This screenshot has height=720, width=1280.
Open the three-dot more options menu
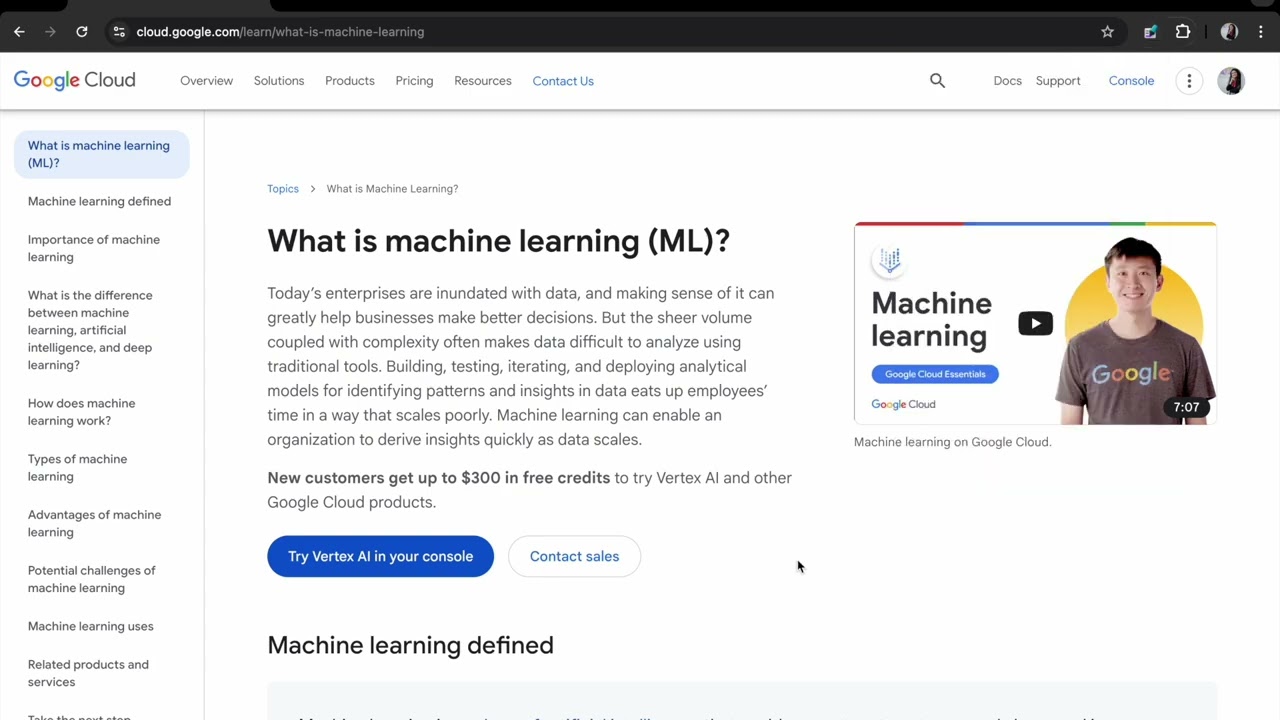pos(1189,81)
